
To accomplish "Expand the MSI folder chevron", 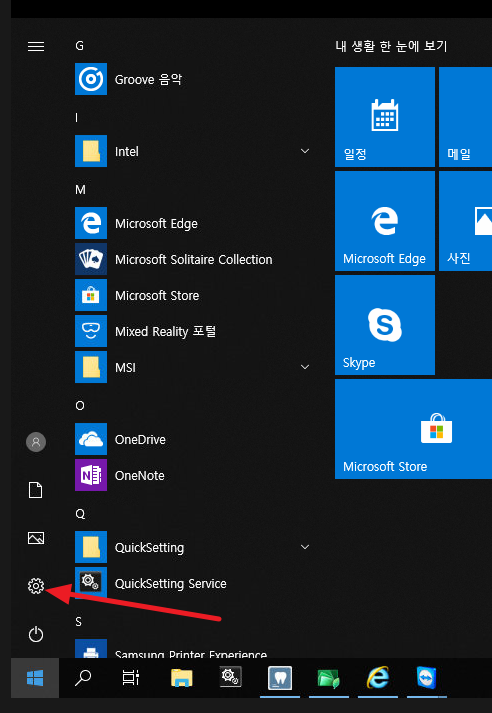I will (305, 367).
